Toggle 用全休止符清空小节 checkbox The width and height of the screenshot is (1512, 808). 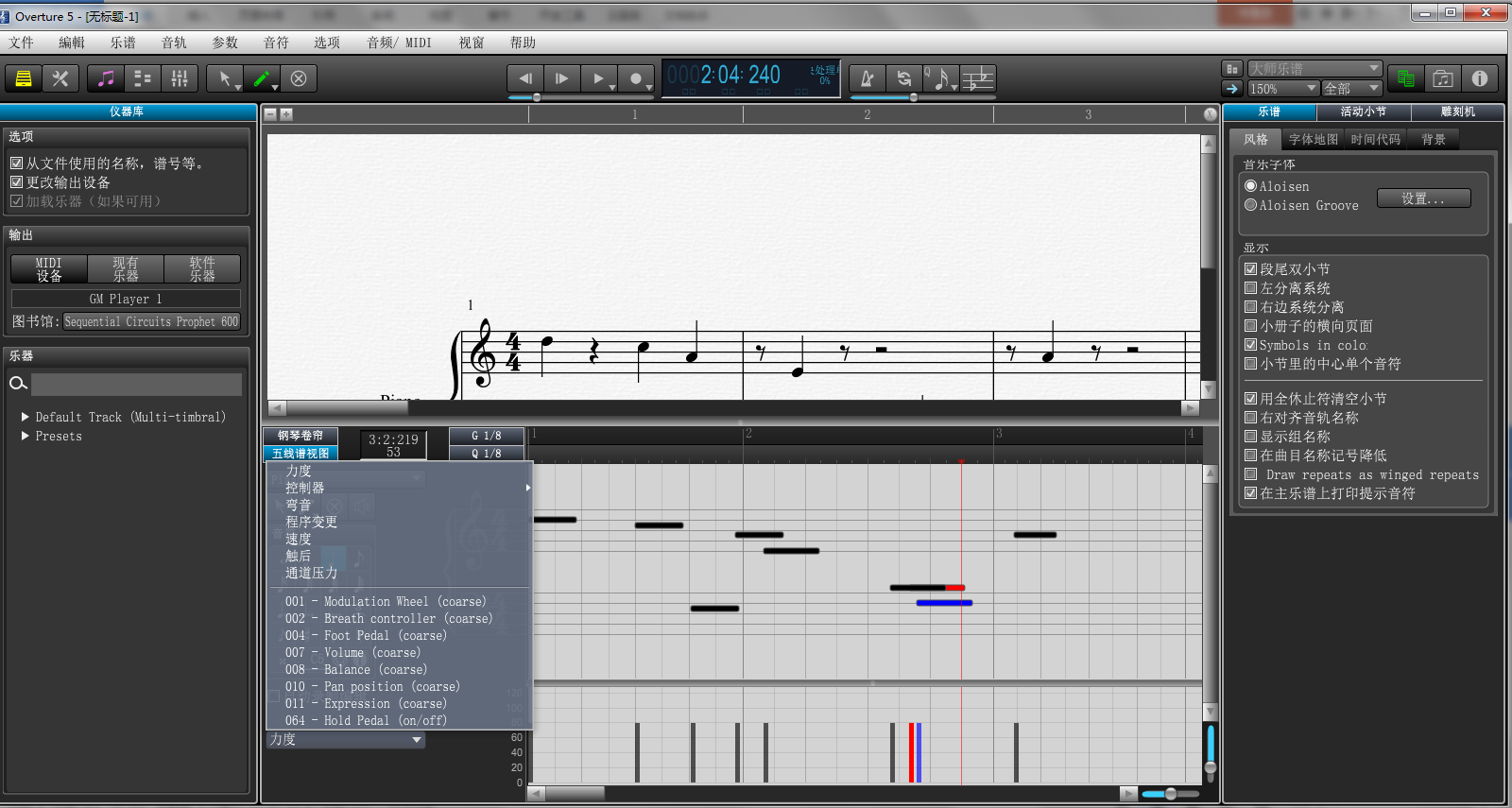(x=1250, y=399)
